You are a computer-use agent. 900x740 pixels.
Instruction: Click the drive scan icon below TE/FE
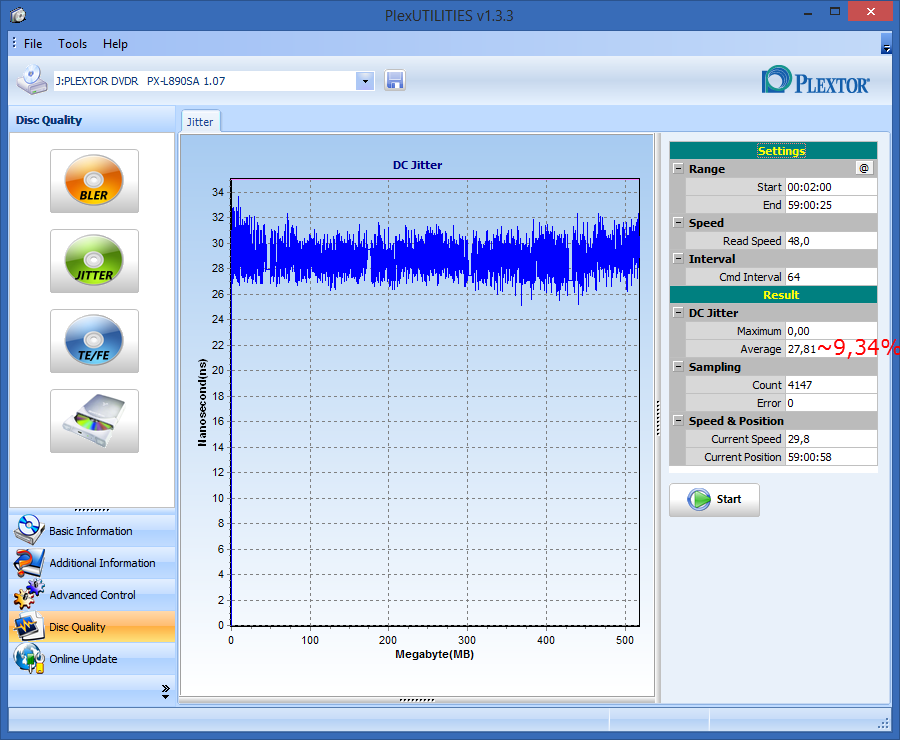tap(94, 421)
